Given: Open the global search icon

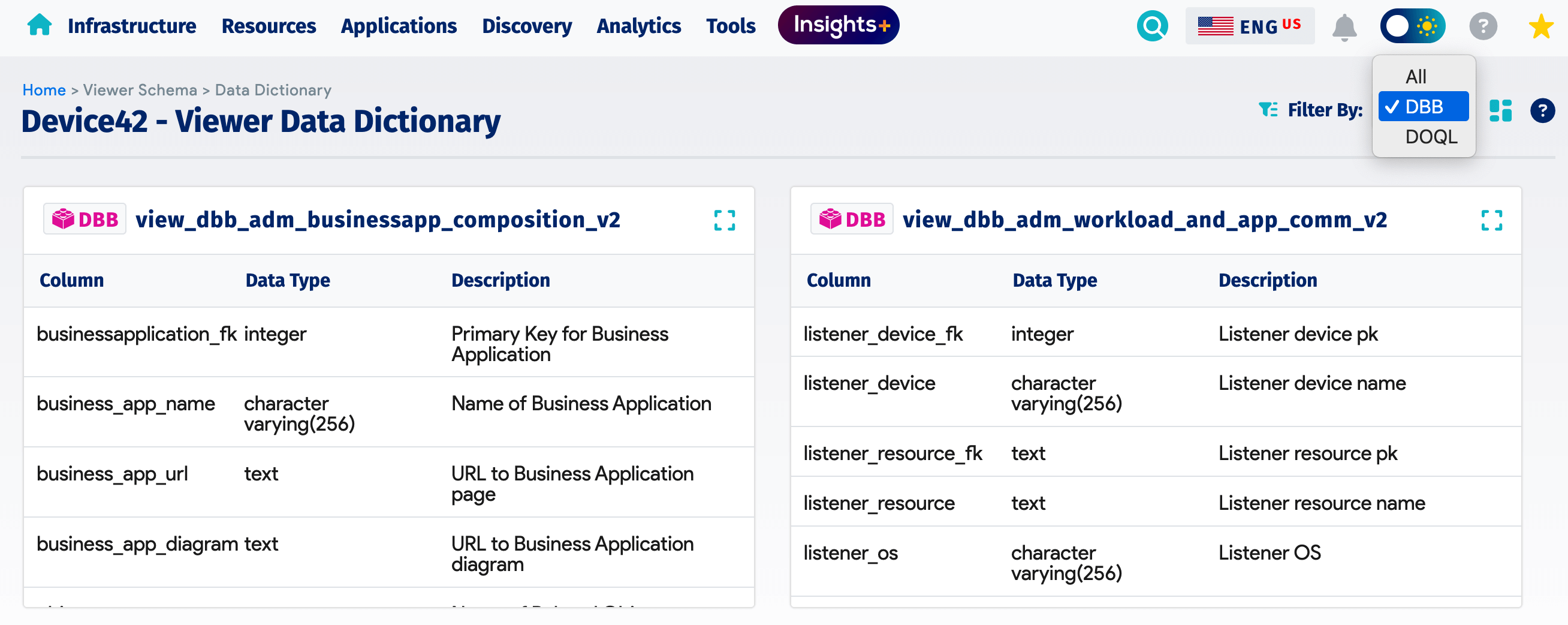Looking at the screenshot, I should tap(1152, 26).
